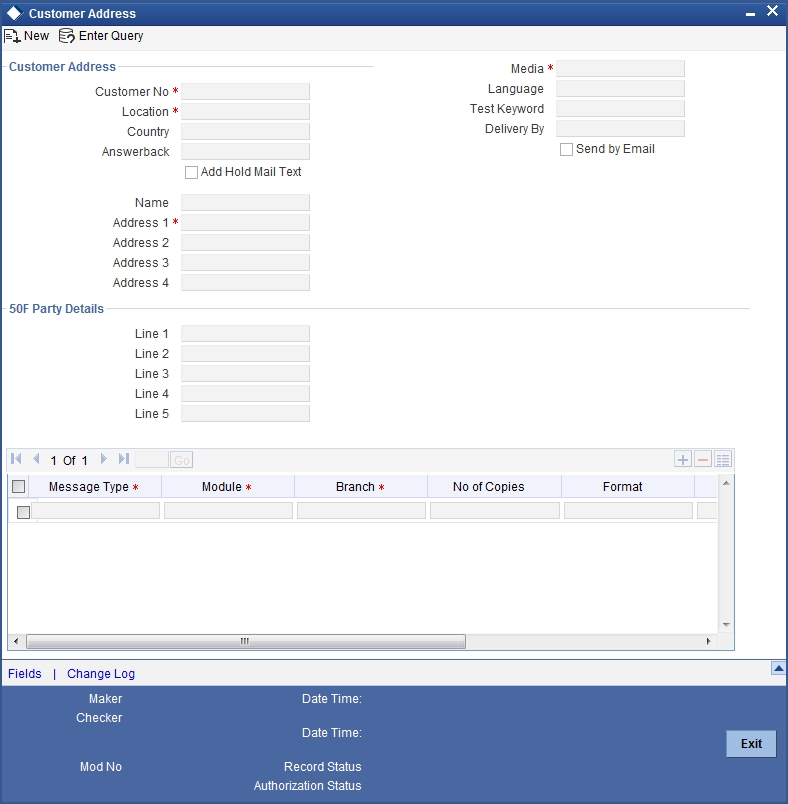The image size is (788, 804).
Task: Click the Media input field
Action: (x=620, y=69)
